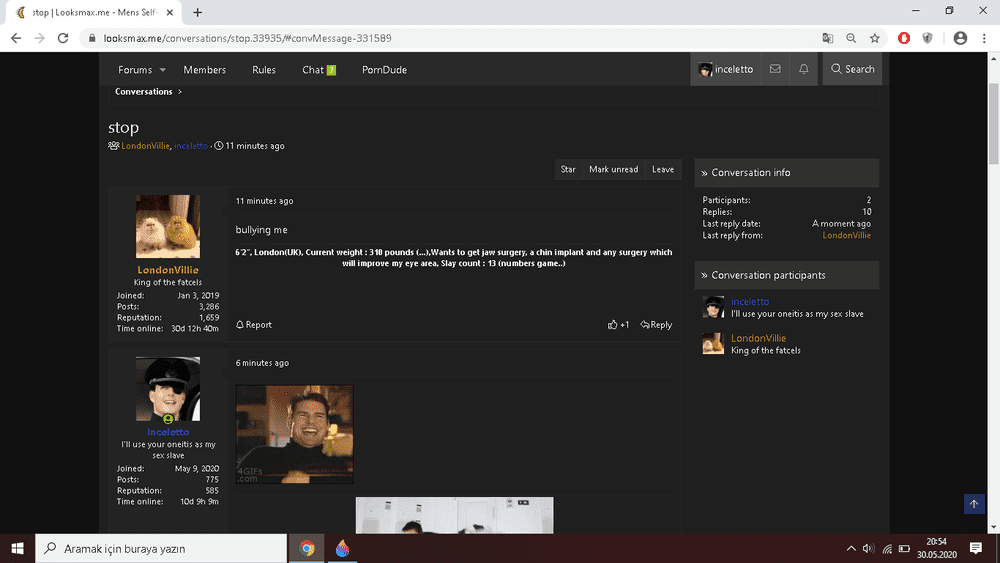Go to the Members nav item

point(204,70)
